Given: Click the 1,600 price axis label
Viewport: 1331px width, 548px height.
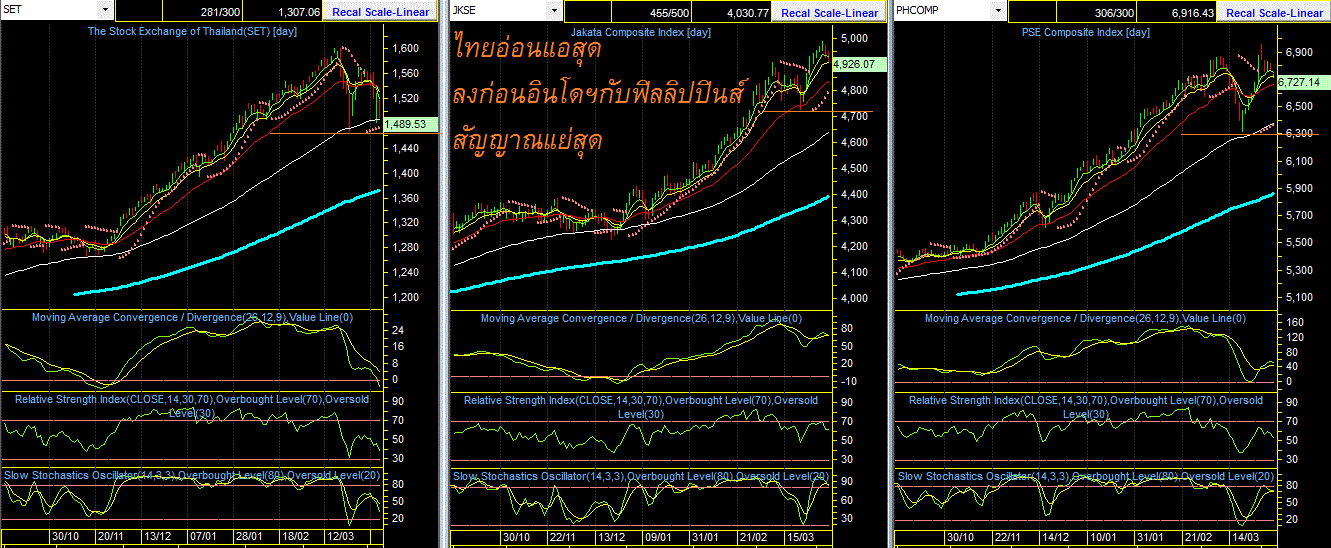Looking at the screenshot, I should click(407, 48).
